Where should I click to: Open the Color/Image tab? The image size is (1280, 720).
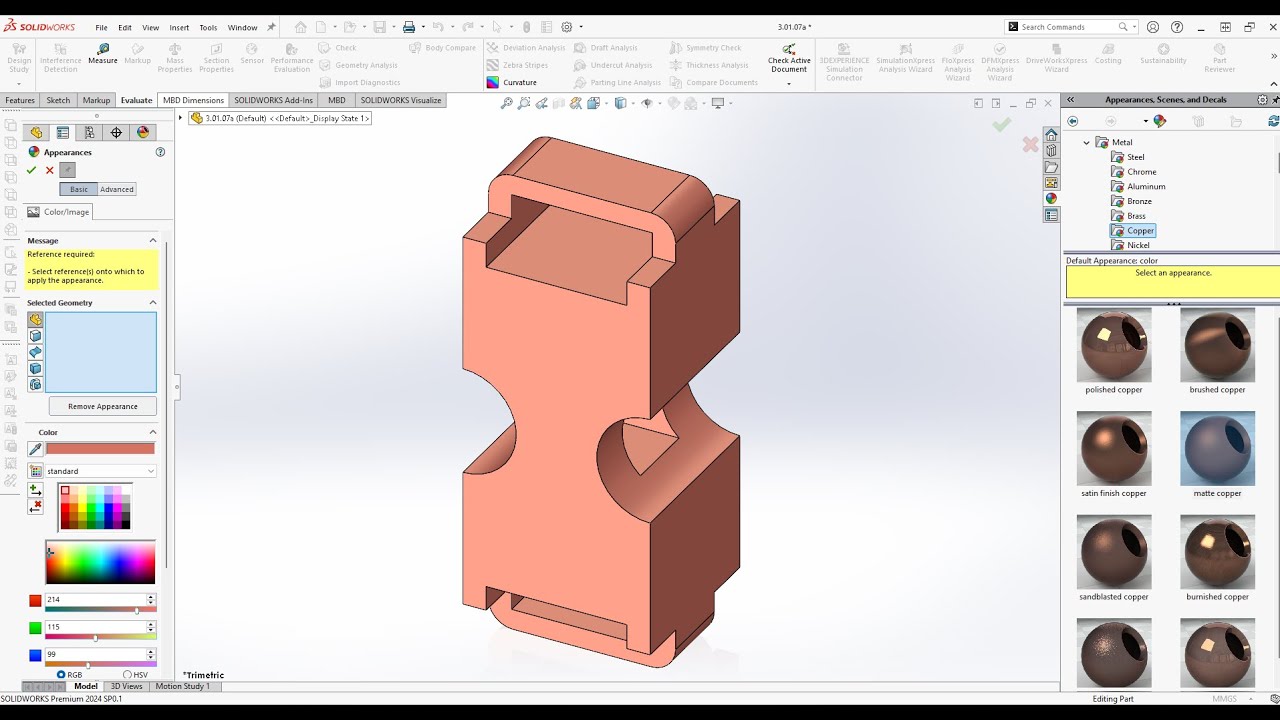pos(59,212)
